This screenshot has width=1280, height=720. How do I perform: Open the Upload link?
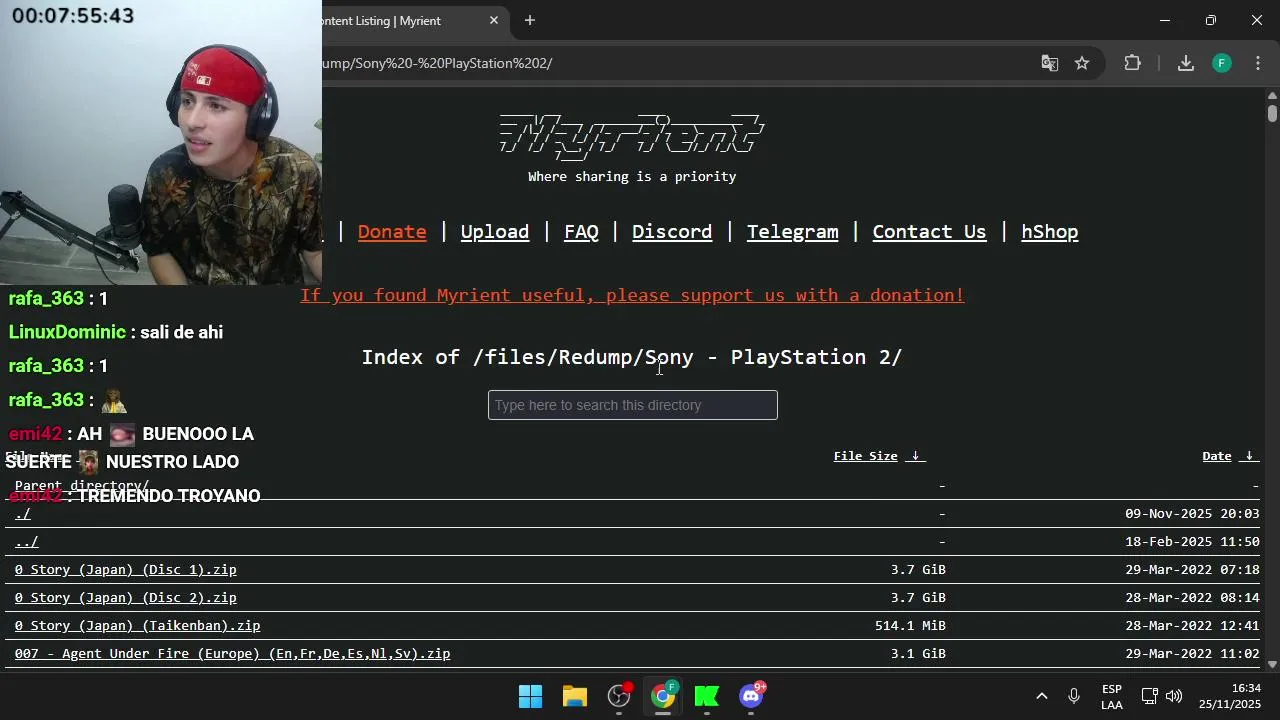pos(495,232)
